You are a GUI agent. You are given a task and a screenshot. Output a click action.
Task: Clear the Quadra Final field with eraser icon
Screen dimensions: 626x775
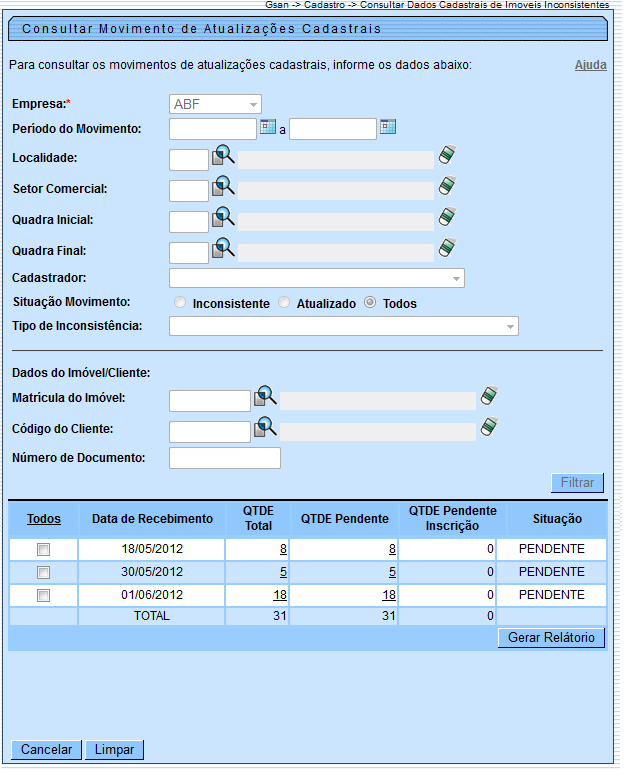coord(447,248)
